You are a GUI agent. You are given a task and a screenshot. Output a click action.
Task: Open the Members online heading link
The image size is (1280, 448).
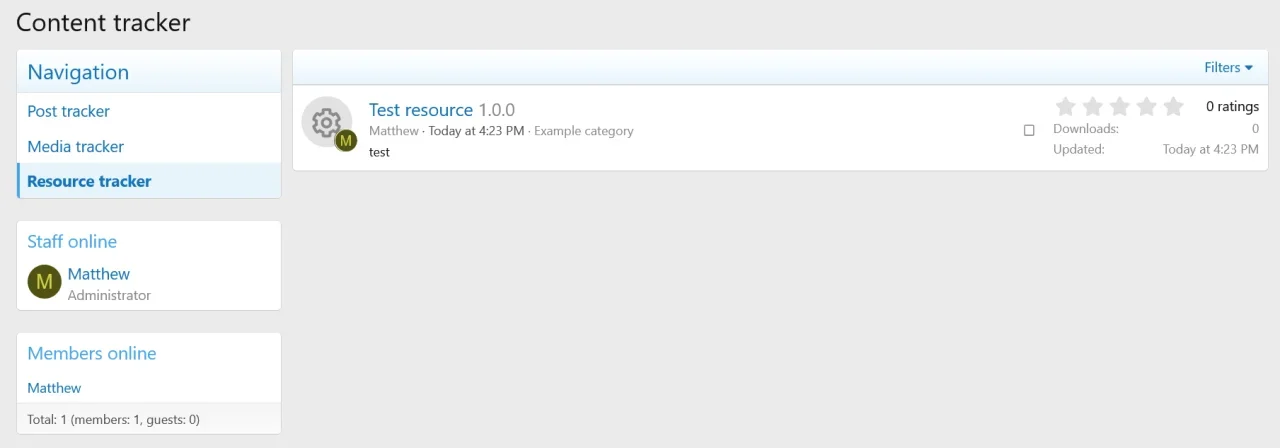pyautogui.click(x=92, y=353)
